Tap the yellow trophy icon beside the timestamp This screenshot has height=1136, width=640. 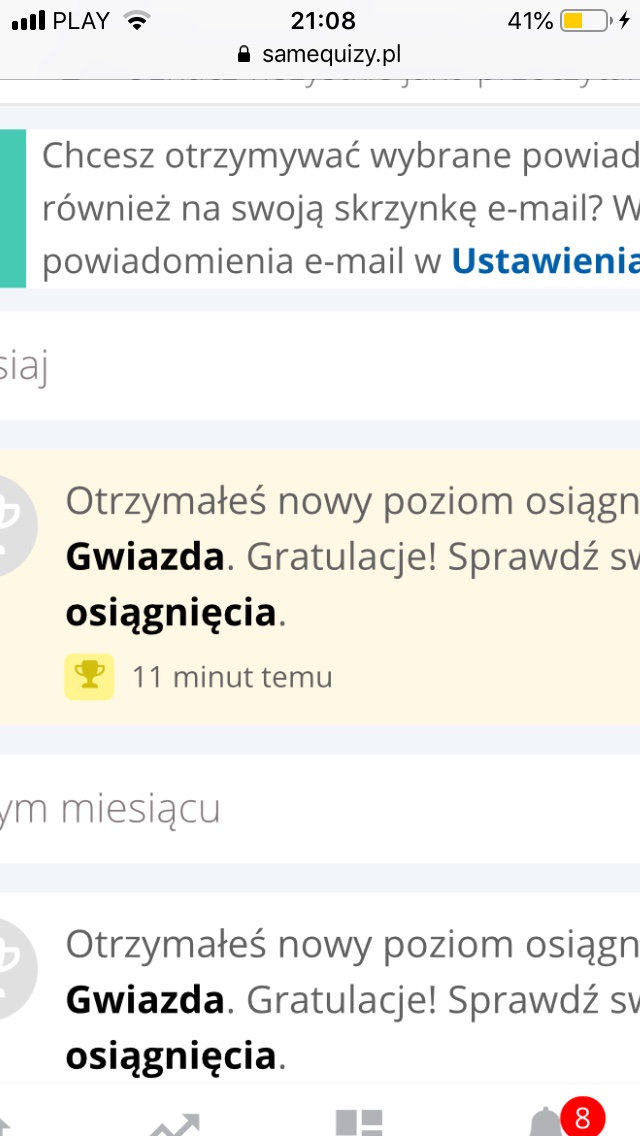point(89,676)
